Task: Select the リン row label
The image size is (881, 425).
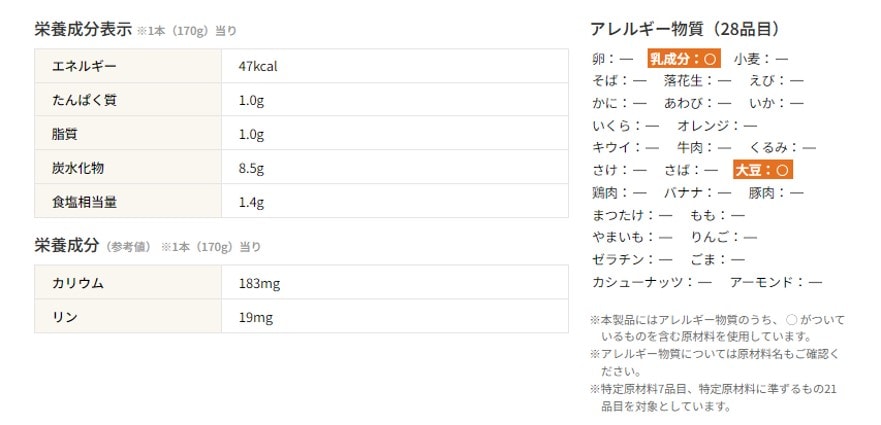Action: 65,317
